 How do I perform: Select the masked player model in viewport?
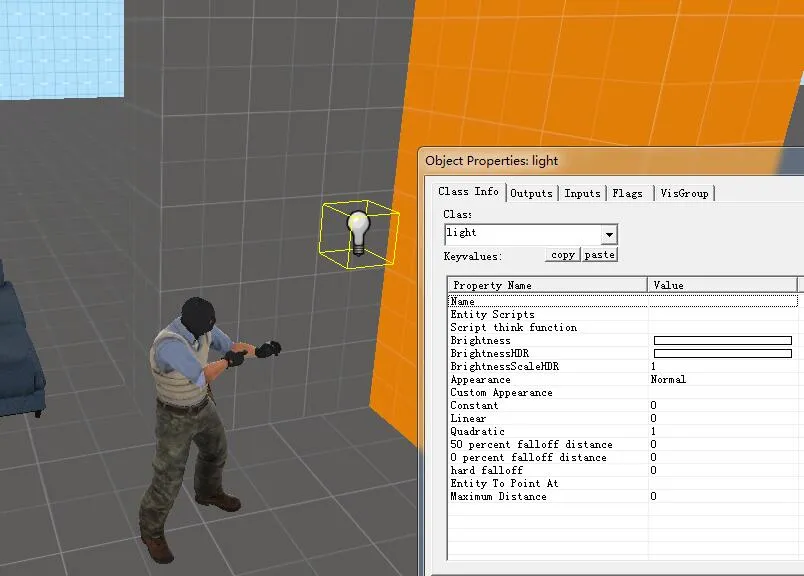tap(204, 428)
